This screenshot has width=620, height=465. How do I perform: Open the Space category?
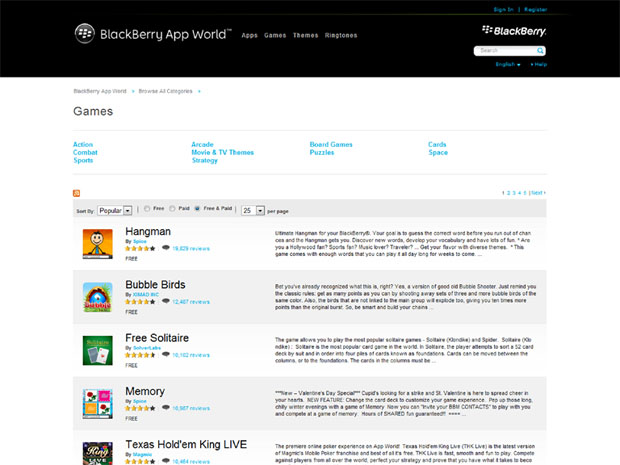click(438, 152)
